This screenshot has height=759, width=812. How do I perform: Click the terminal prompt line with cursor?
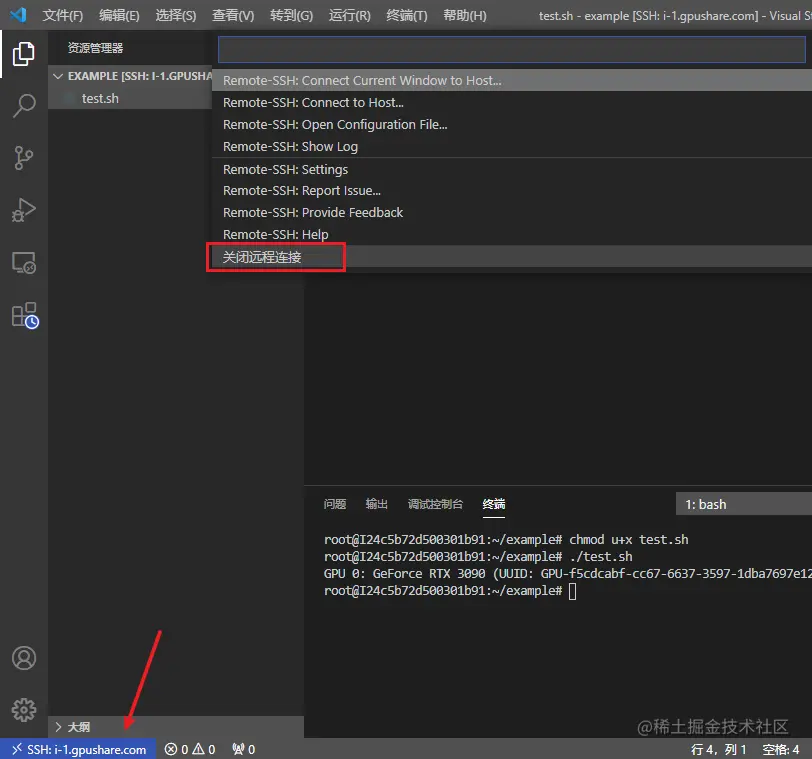click(x=450, y=591)
